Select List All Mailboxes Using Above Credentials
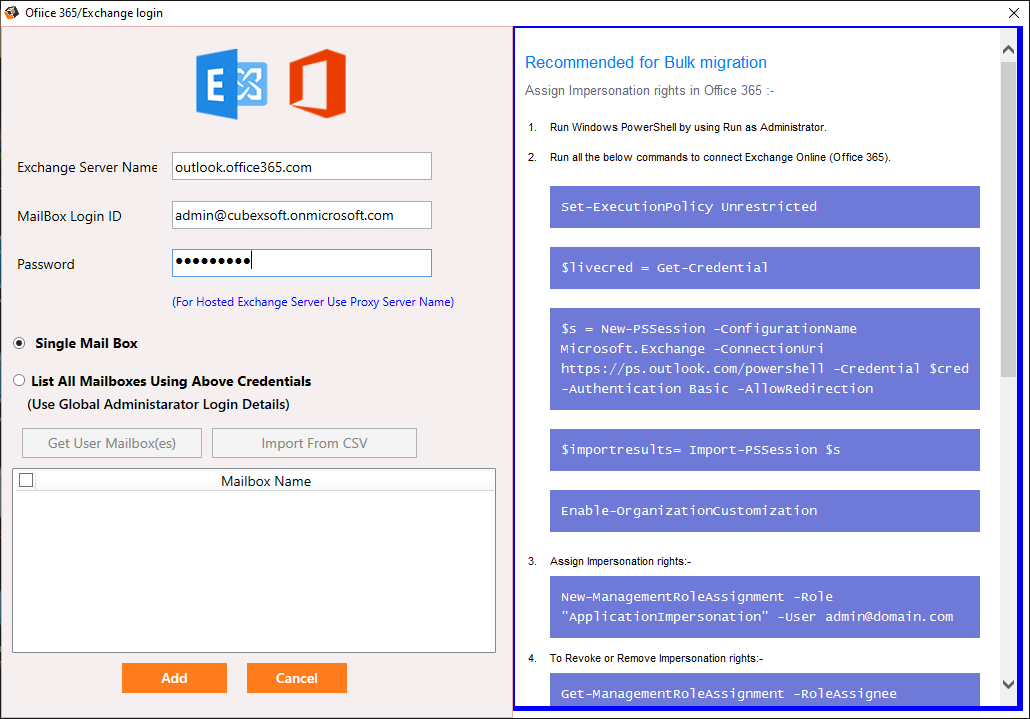The width and height of the screenshot is (1030, 719). 19,381
